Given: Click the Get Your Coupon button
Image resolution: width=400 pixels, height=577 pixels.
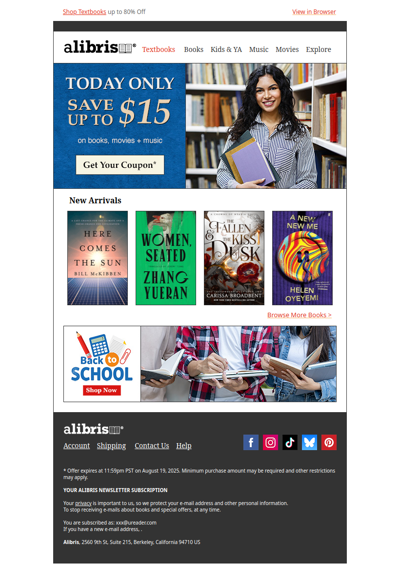Looking at the screenshot, I should (120, 165).
